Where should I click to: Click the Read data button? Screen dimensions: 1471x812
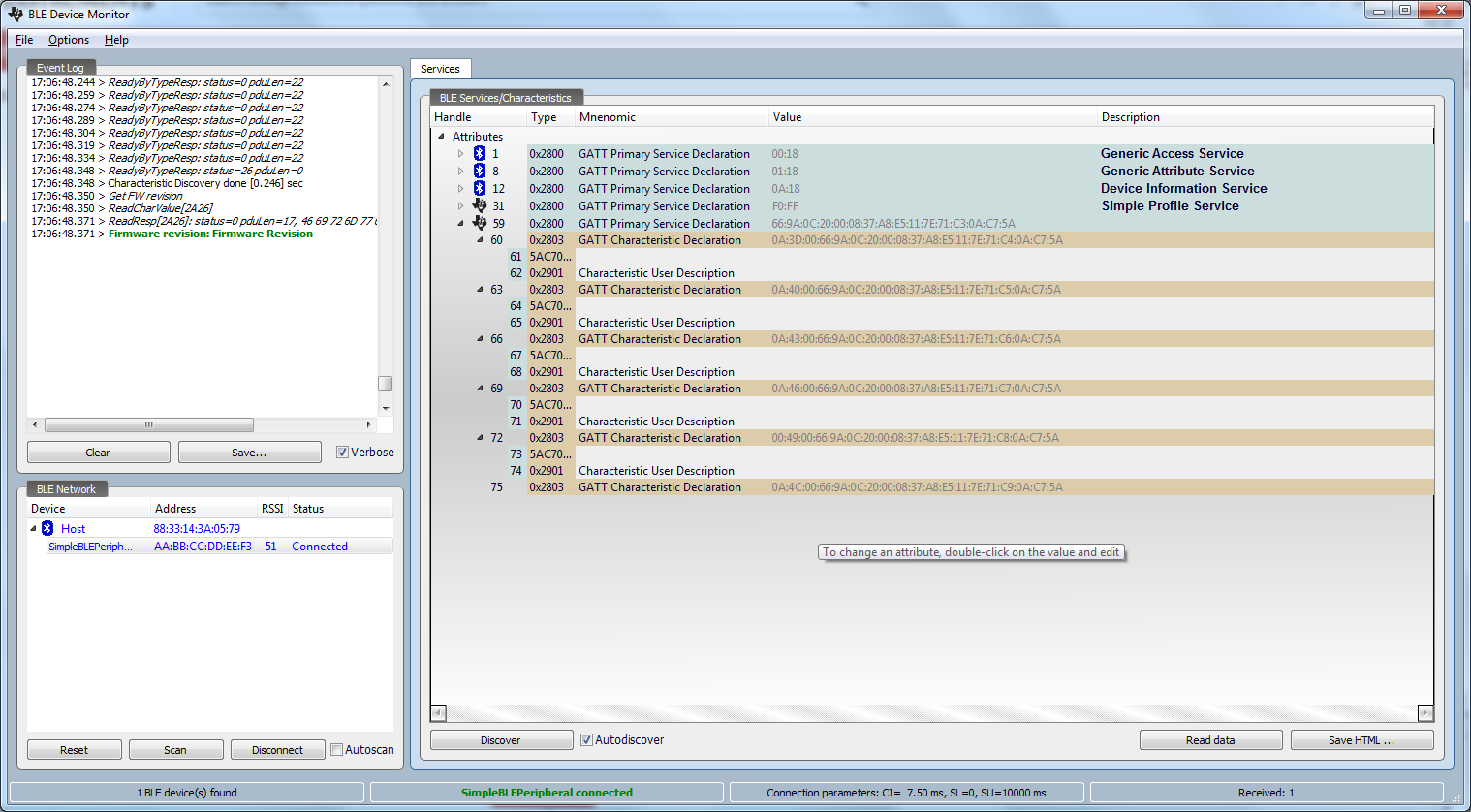point(1210,740)
